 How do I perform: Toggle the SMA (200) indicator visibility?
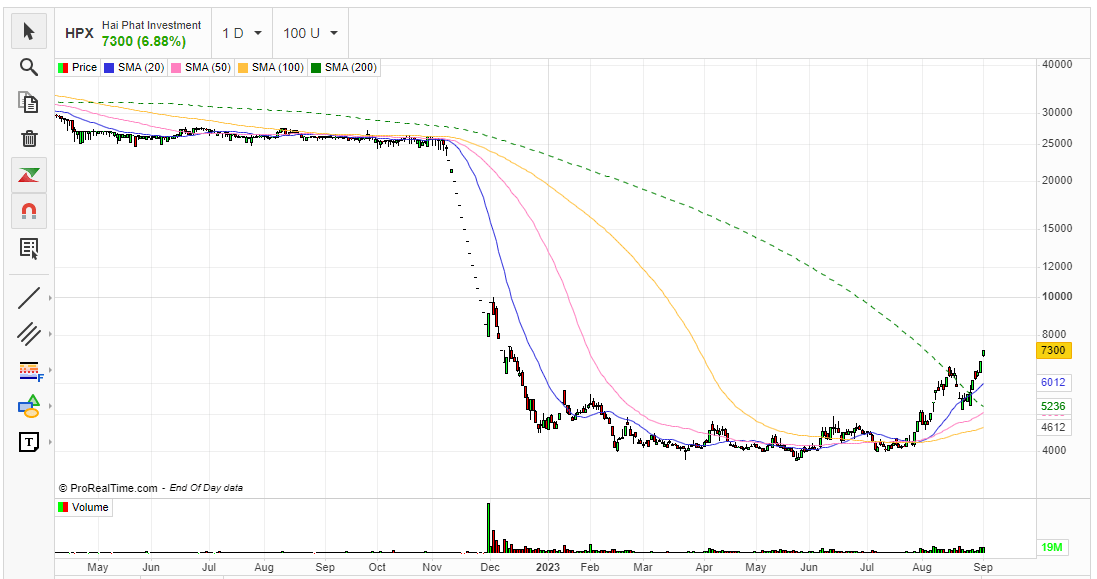point(343,67)
